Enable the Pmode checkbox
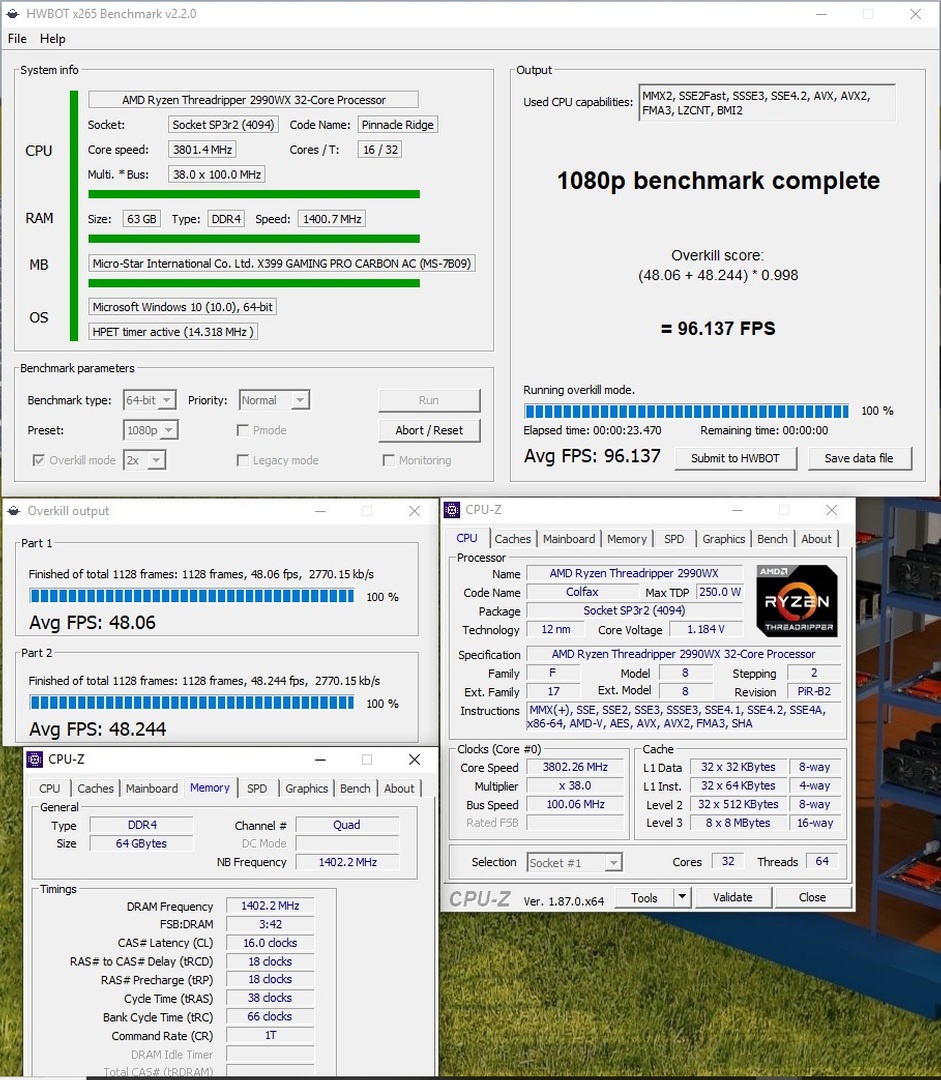941x1080 pixels. coord(242,430)
